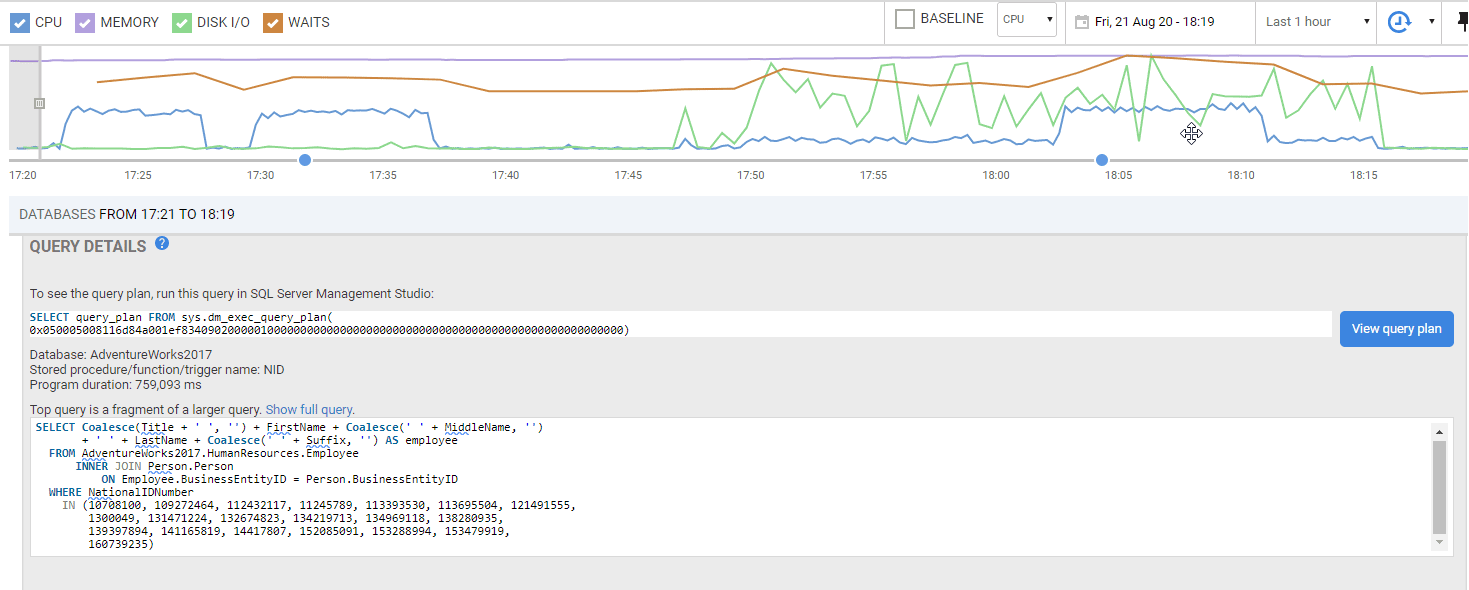The height and width of the screenshot is (590, 1469).
Task: Click the date field Fri, 21 Aug 20 - 18:19
Action: click(x=1155, y=21)
